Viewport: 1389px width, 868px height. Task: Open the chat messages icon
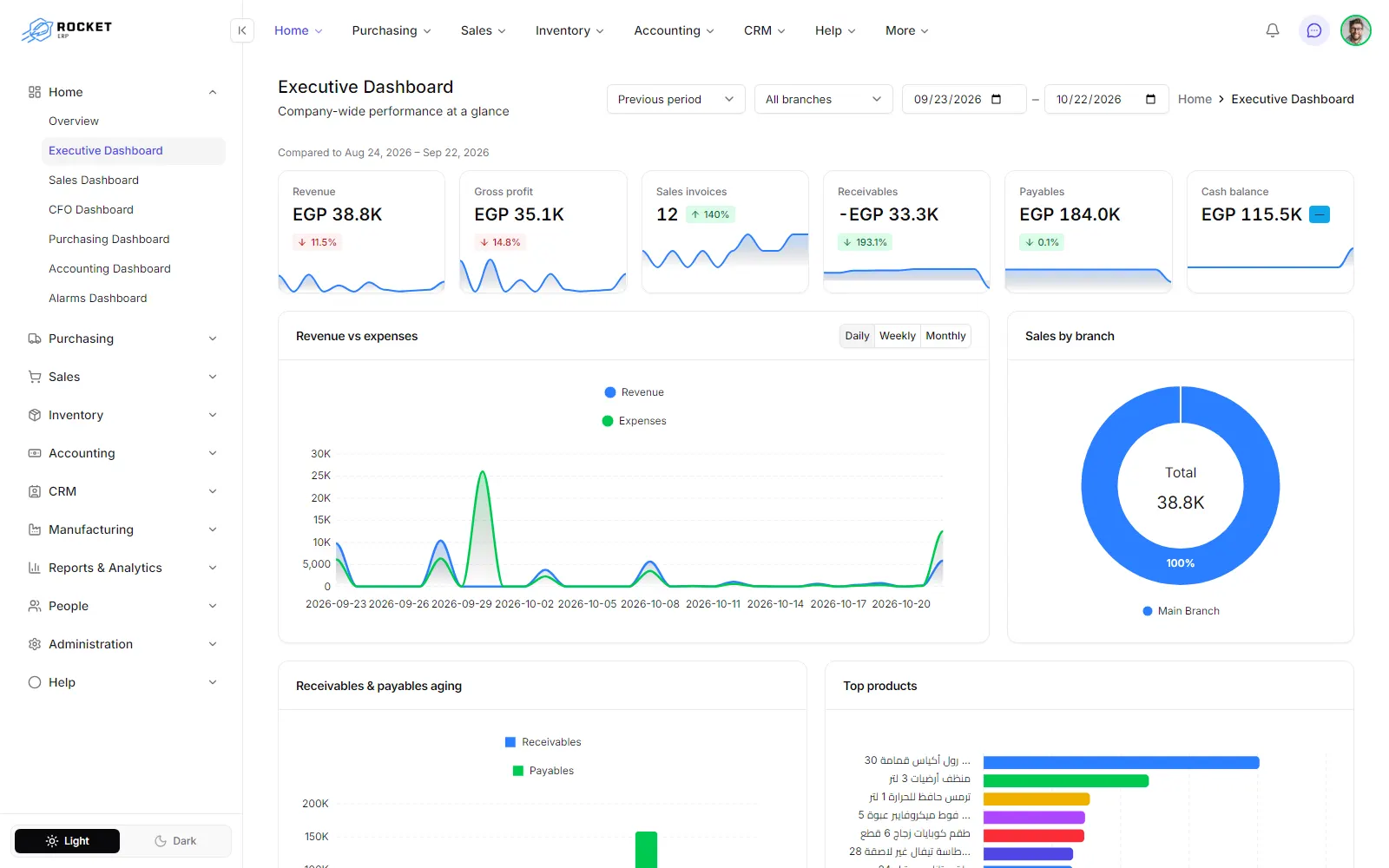1314,30
